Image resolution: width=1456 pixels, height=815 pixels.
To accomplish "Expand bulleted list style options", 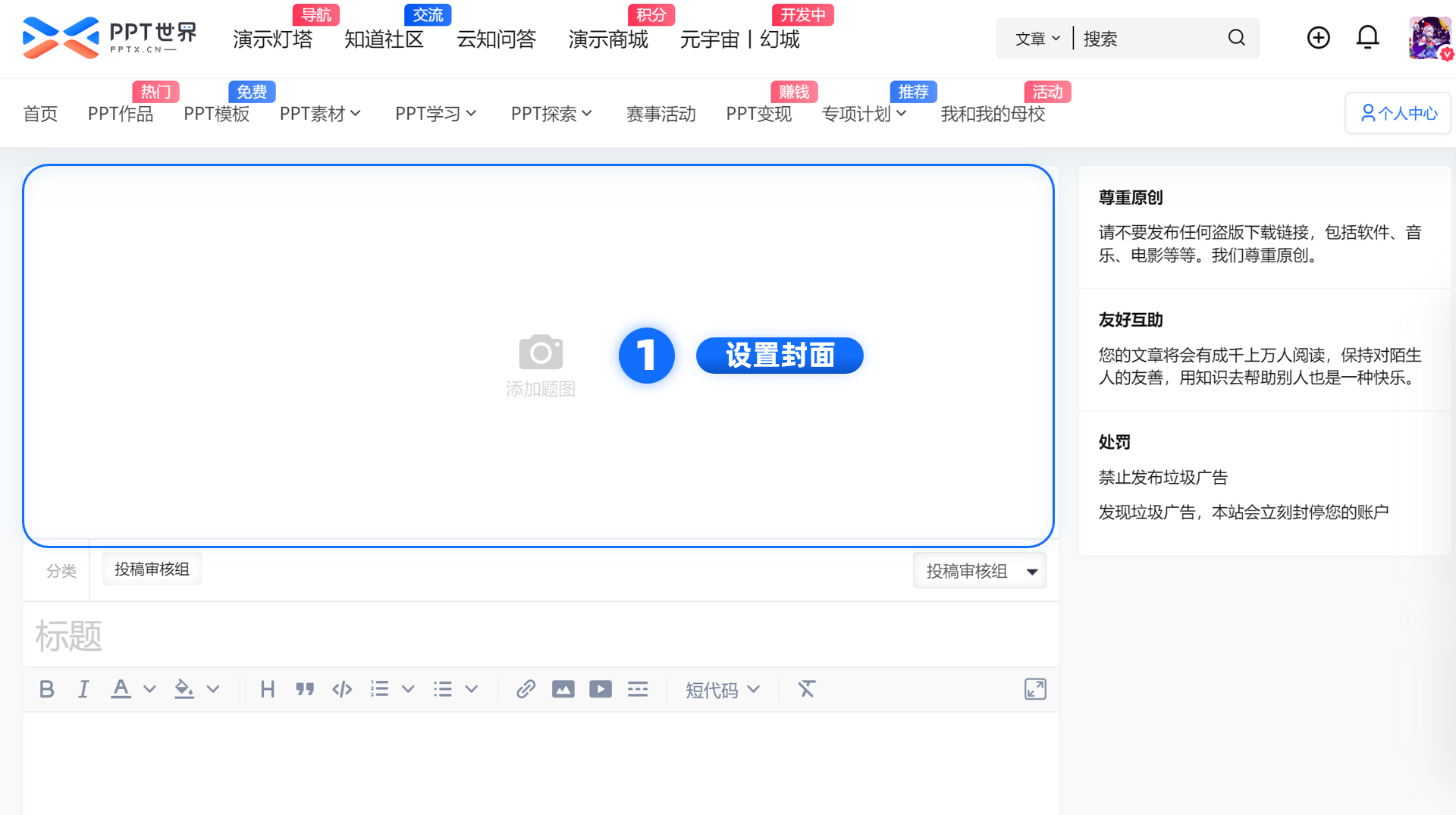I will coord(472,689).
